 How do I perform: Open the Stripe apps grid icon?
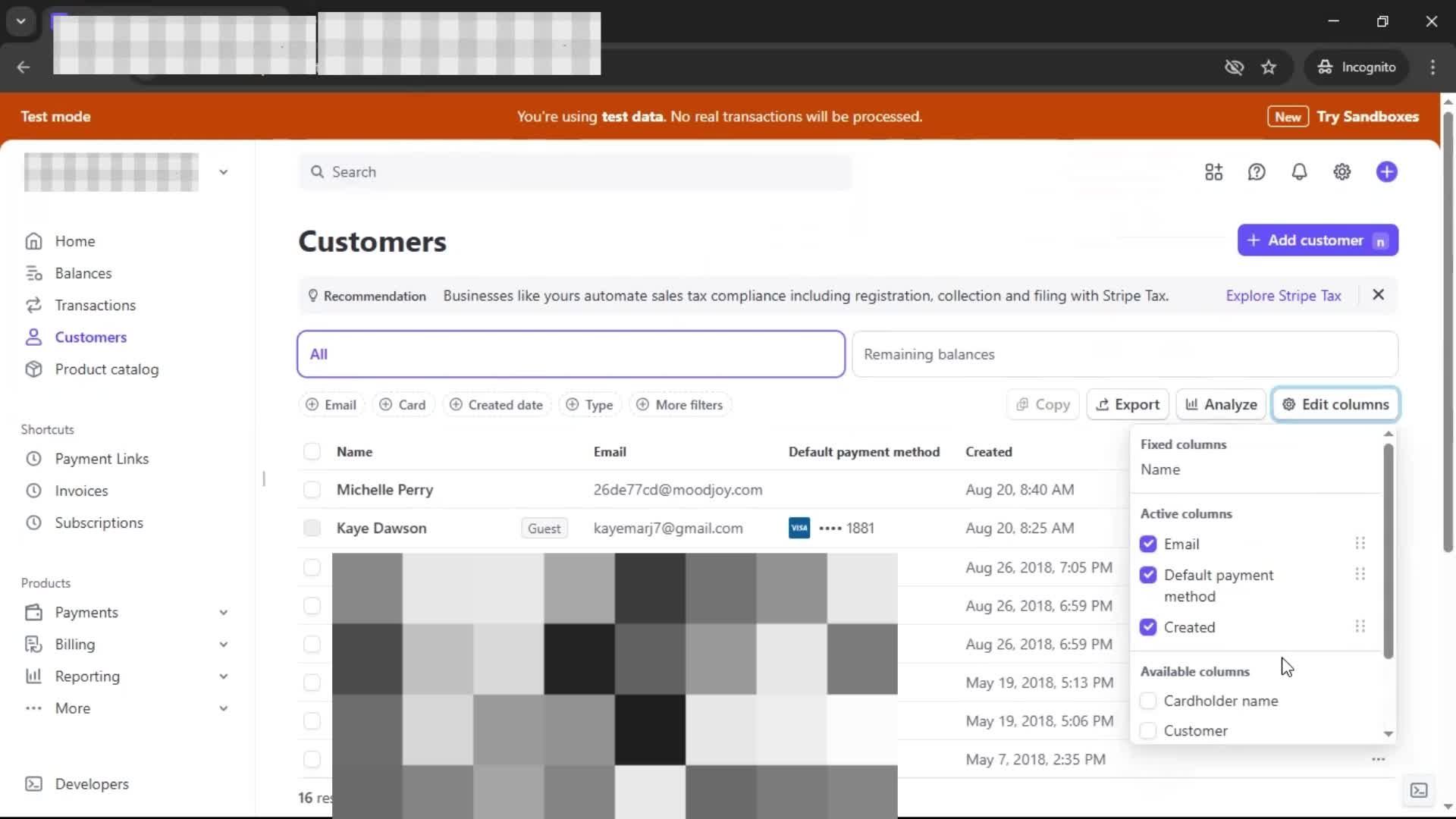(1213, 172)
